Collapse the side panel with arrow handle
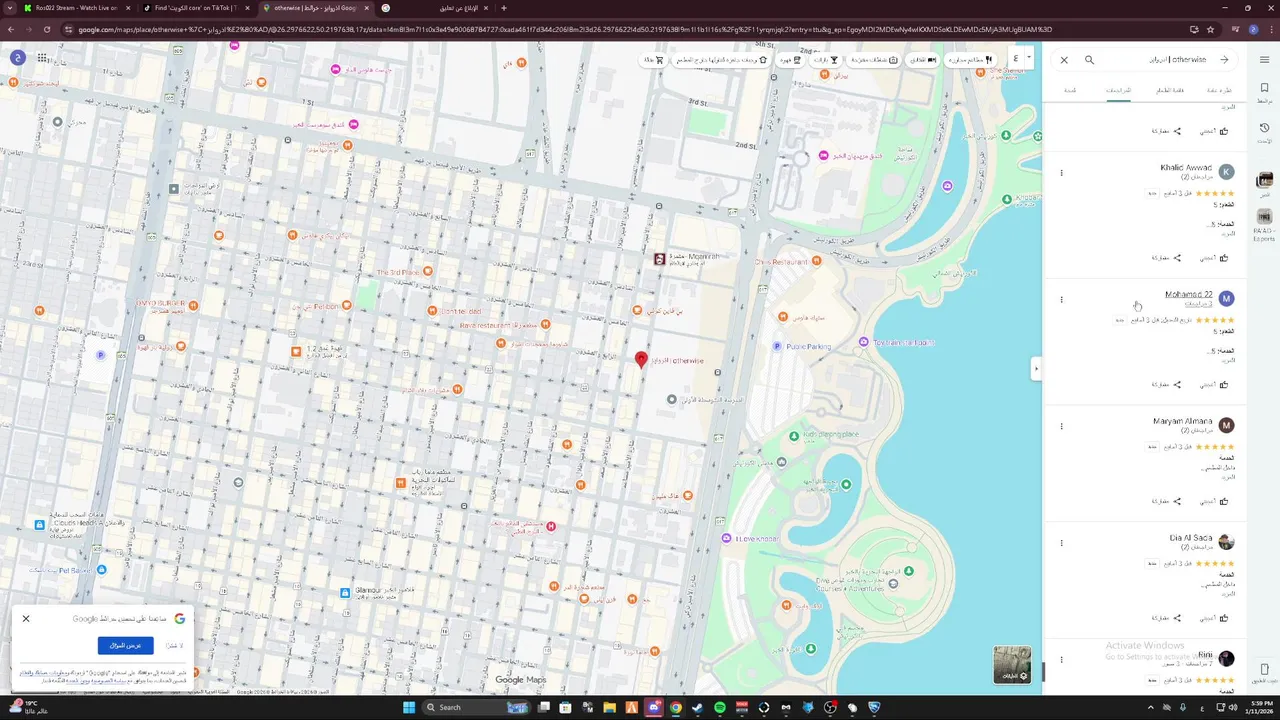 (x=1036, y=369)
